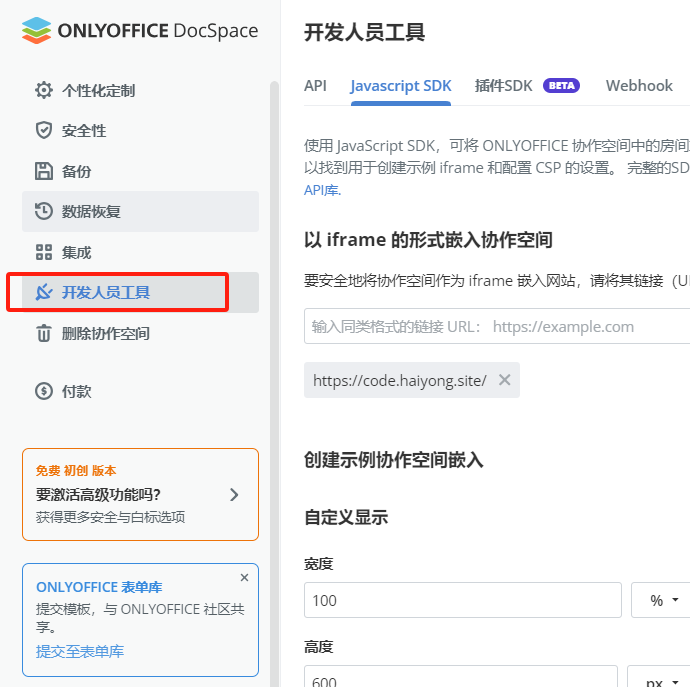Click the 高度 input showing 600
This screenshot has height=687, width=690.
[x=460, y=678]
